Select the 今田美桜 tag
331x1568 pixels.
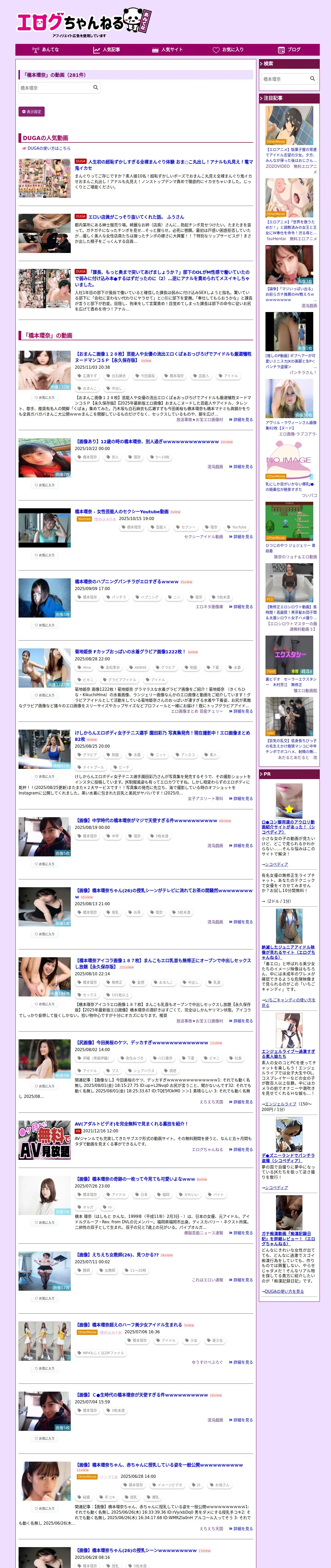145,376
